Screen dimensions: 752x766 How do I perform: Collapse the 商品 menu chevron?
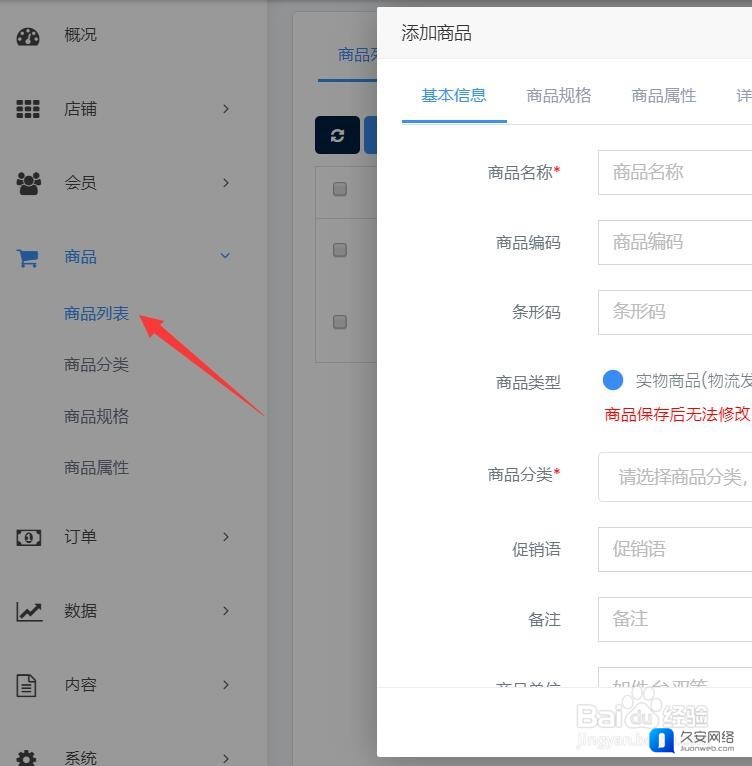(x=225, y=255)
